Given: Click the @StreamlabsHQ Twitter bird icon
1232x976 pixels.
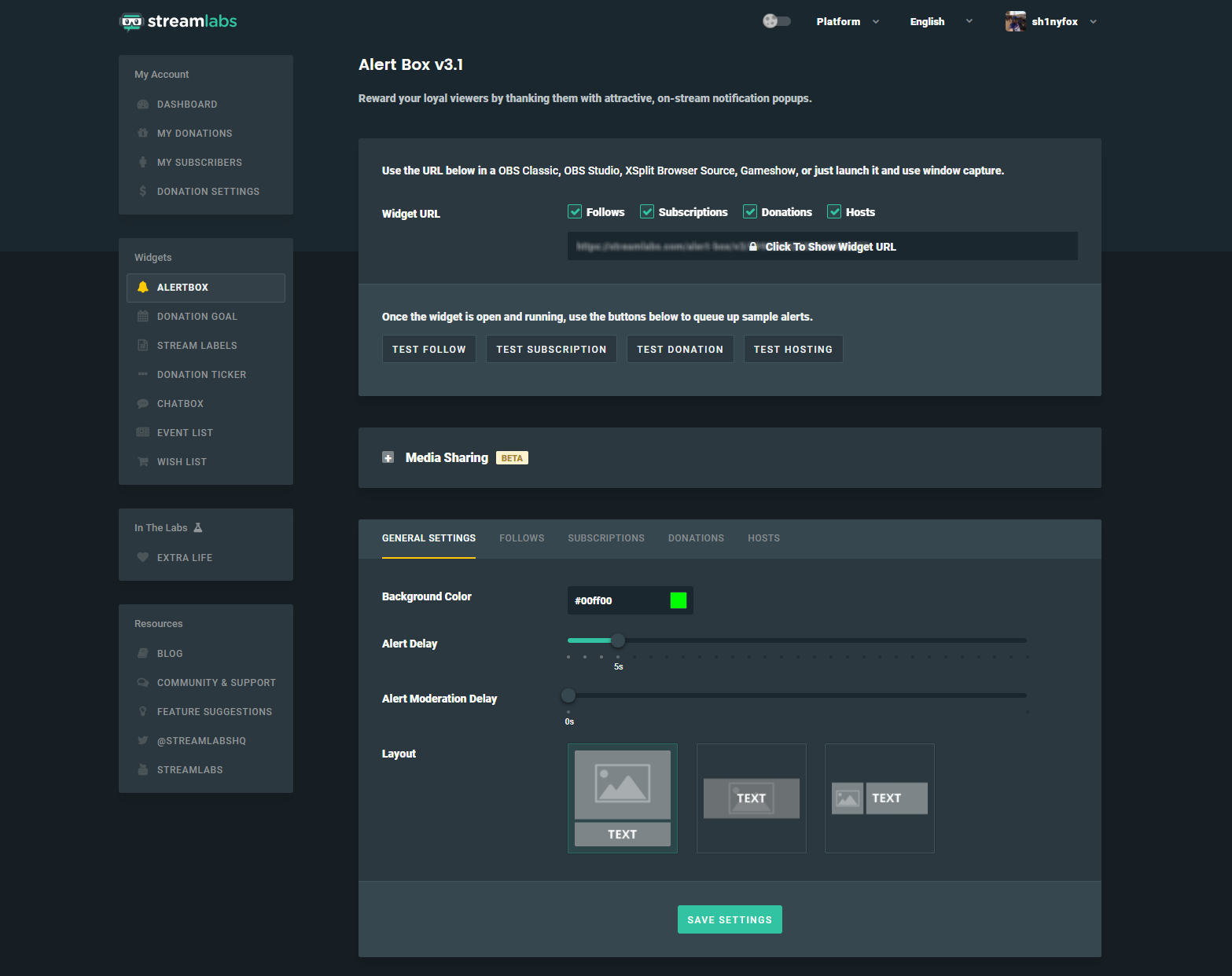Looking at the screenshot, I should [143, 741].
